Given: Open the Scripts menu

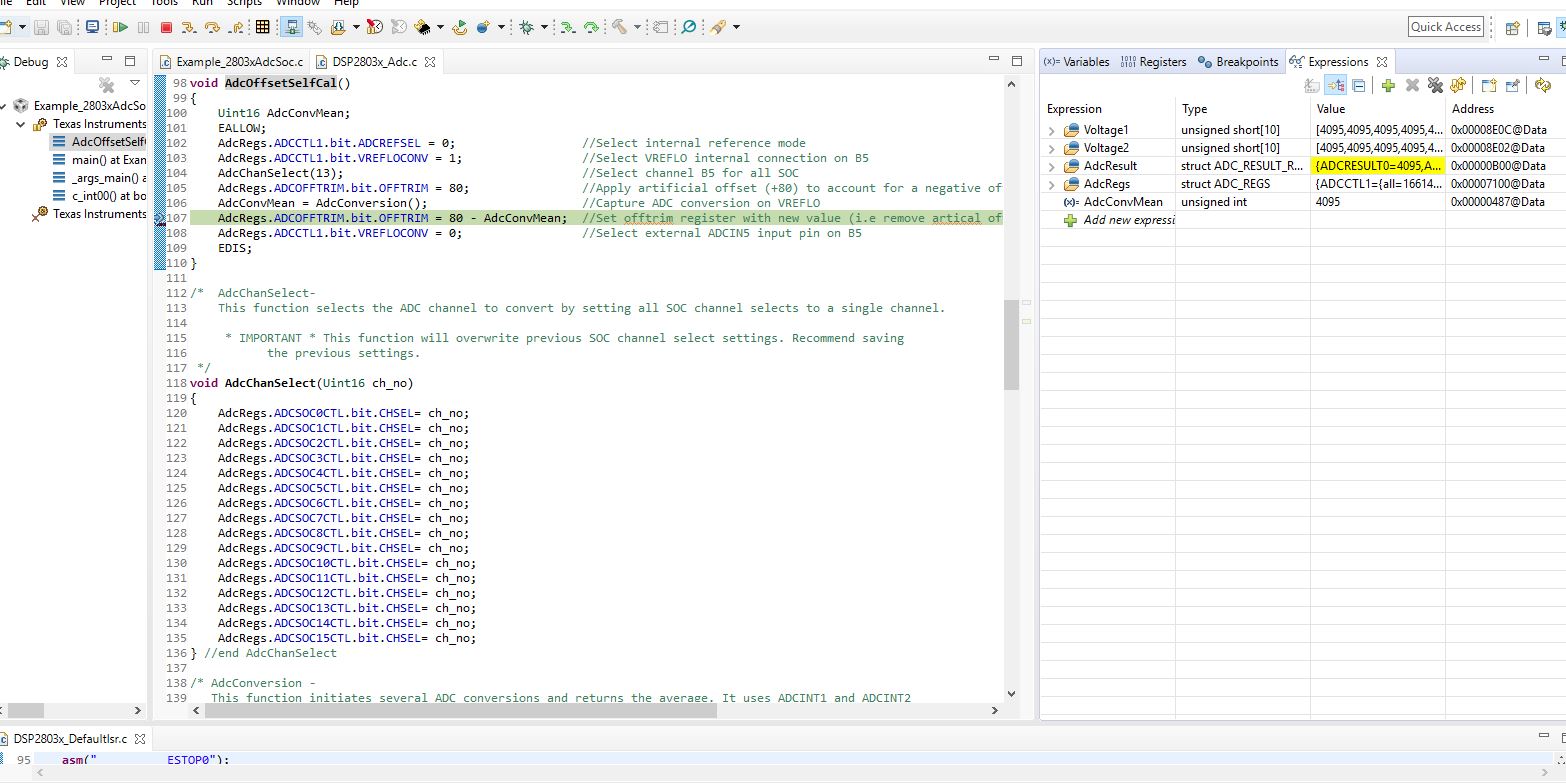Looking at the screenshot, I should coord(244,3).
